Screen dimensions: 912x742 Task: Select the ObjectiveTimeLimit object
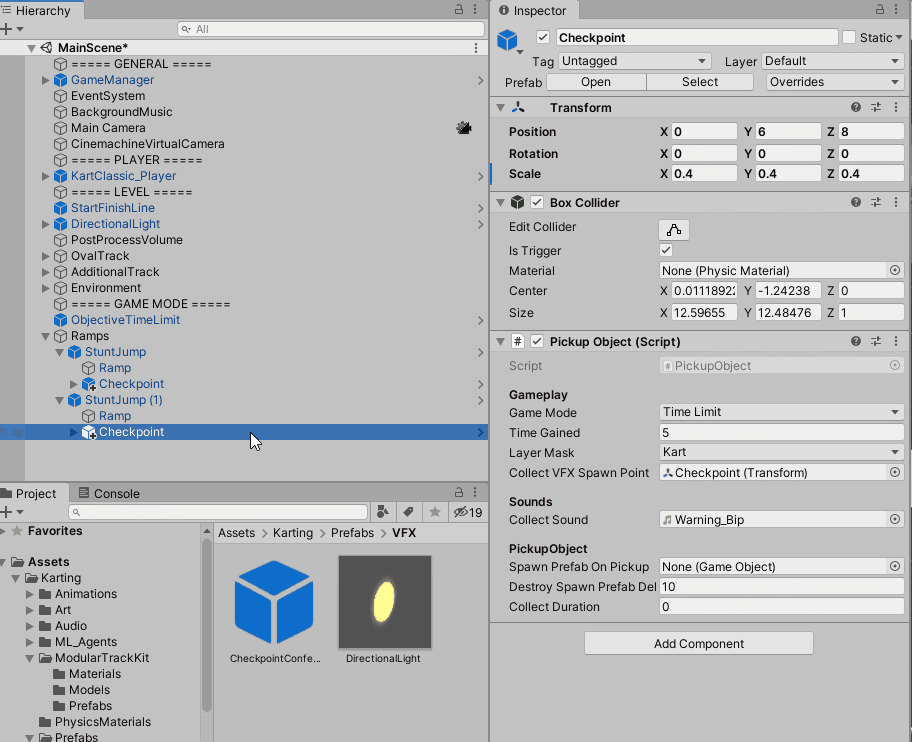click(126, 320)
